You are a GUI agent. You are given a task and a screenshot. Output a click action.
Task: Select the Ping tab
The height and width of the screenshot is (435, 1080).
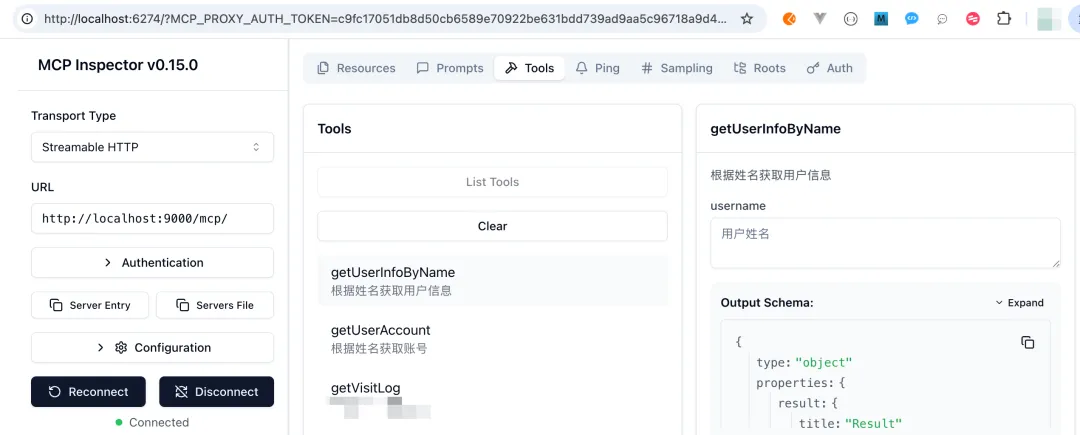pyautogui.click(x=598, y=68)
